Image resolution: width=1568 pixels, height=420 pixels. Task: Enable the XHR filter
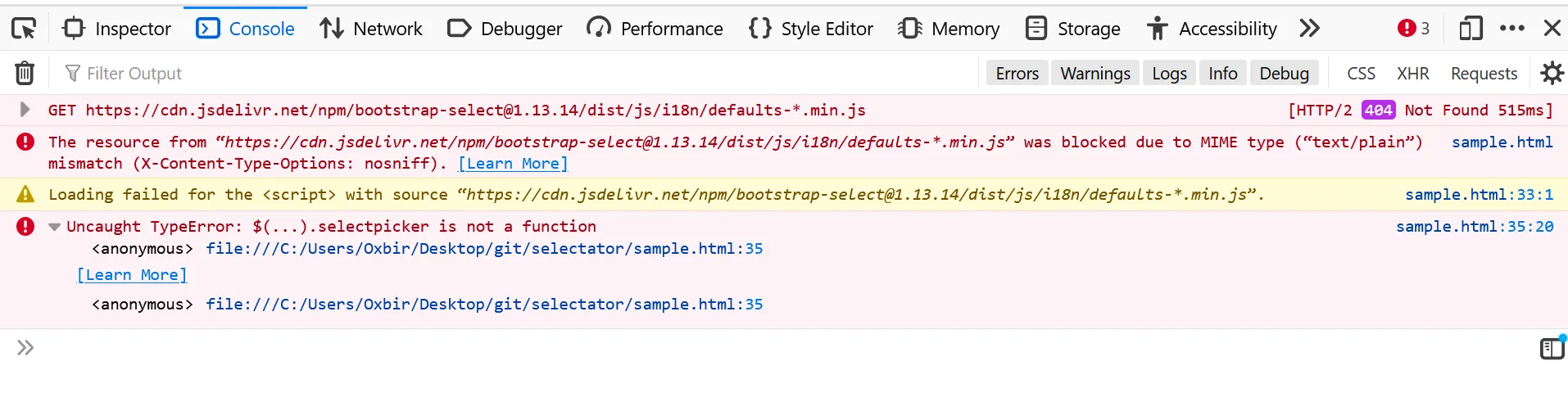tap(1412, 74)
